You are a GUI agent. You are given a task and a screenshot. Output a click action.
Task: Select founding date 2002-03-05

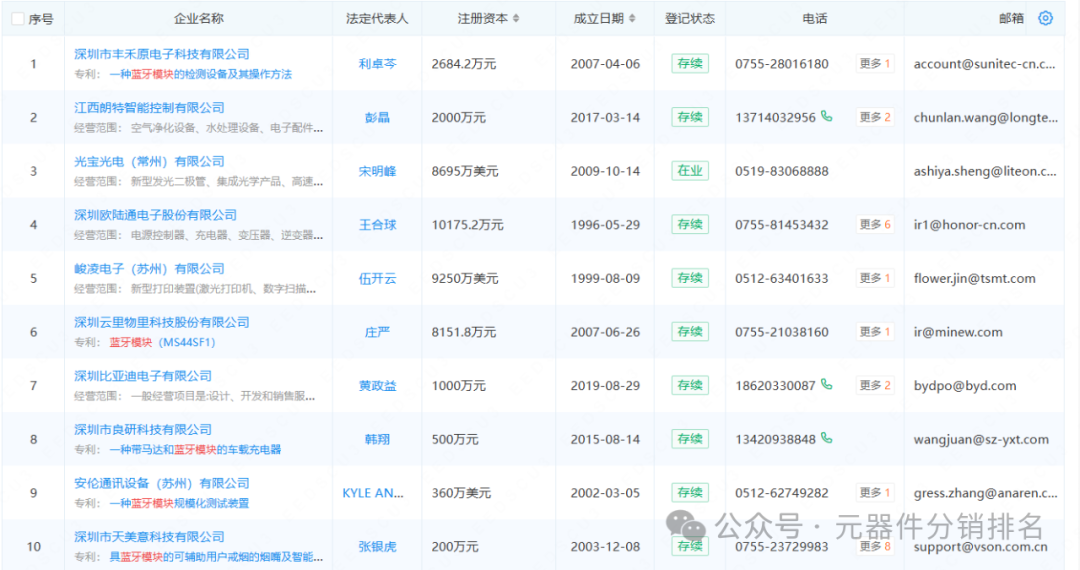605,493
